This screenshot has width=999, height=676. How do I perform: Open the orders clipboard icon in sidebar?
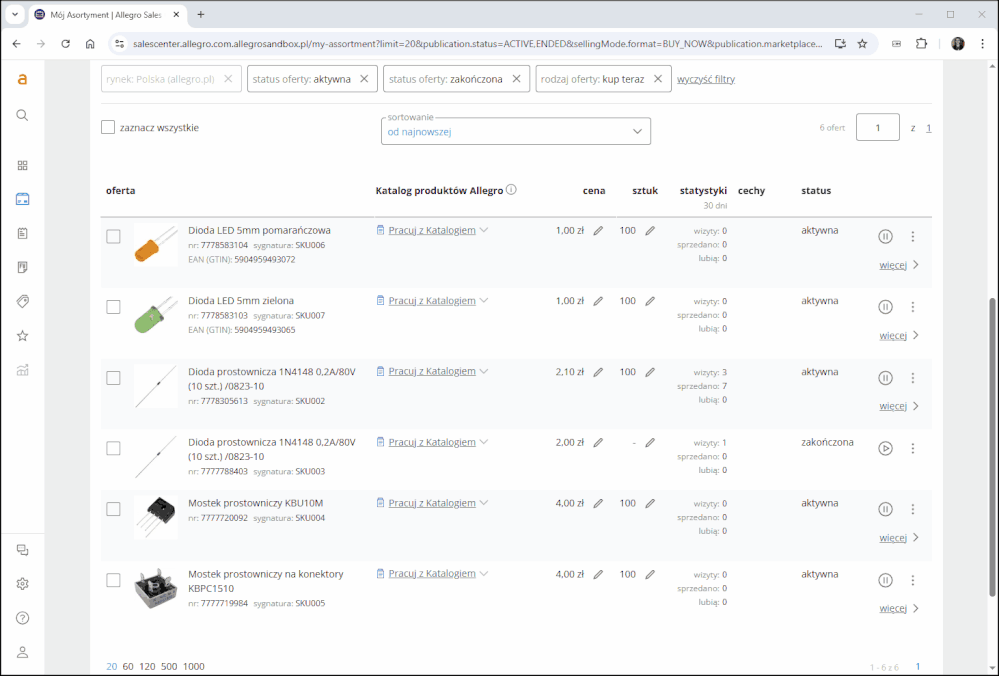click(22, 233)
